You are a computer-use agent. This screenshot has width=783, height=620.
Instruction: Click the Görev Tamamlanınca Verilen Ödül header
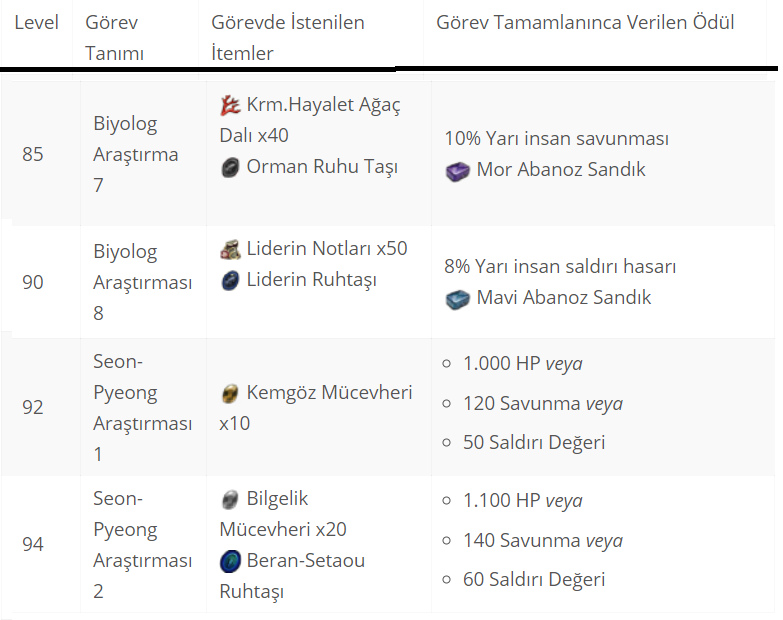(585, 22)
